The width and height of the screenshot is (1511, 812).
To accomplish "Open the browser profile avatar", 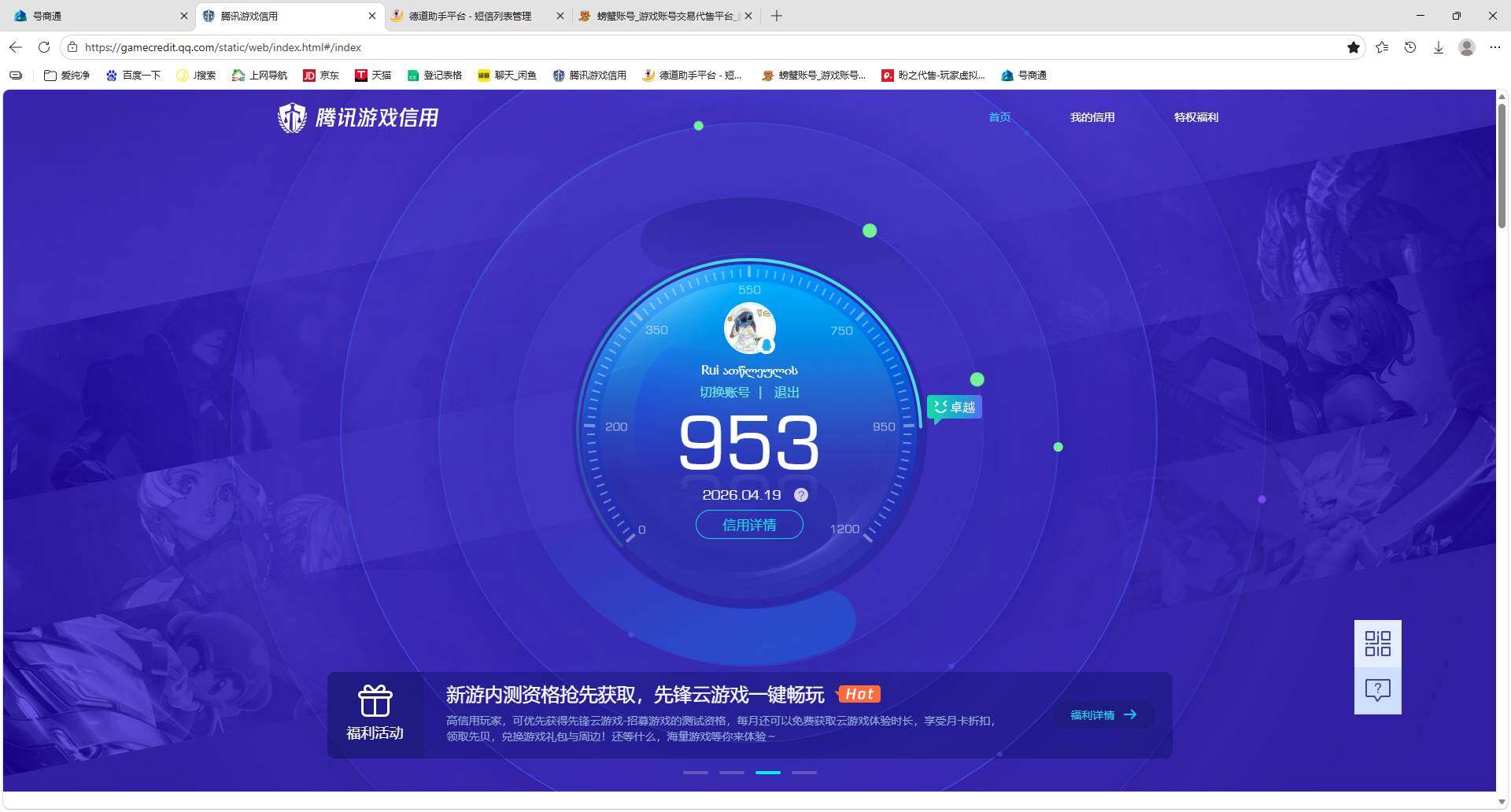I will pyautogui.click(x=1467, y=47).
